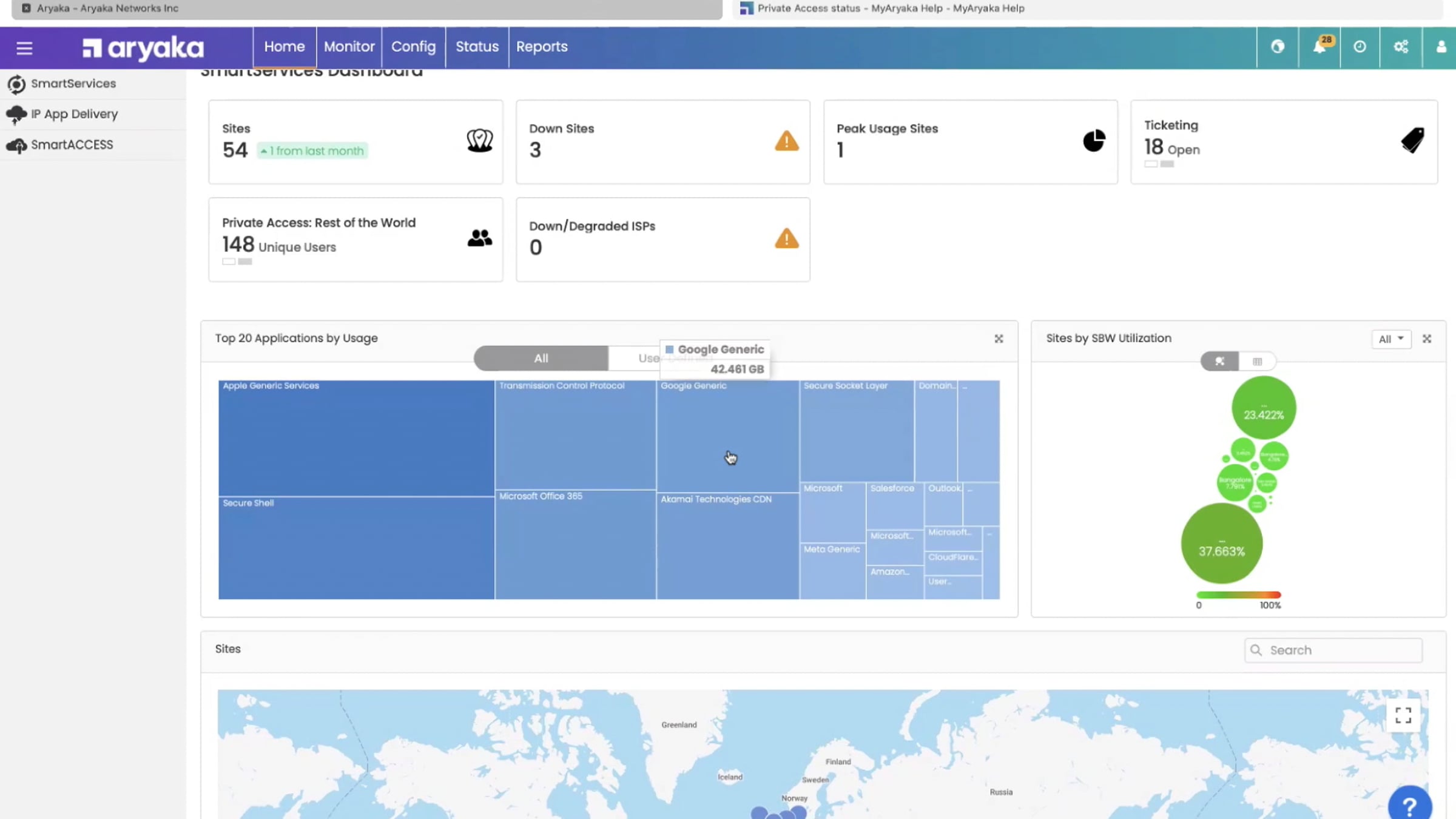Click the clock history icon
The width and height of the screenshot is (1456, 819).
(x=1360, y=47)
